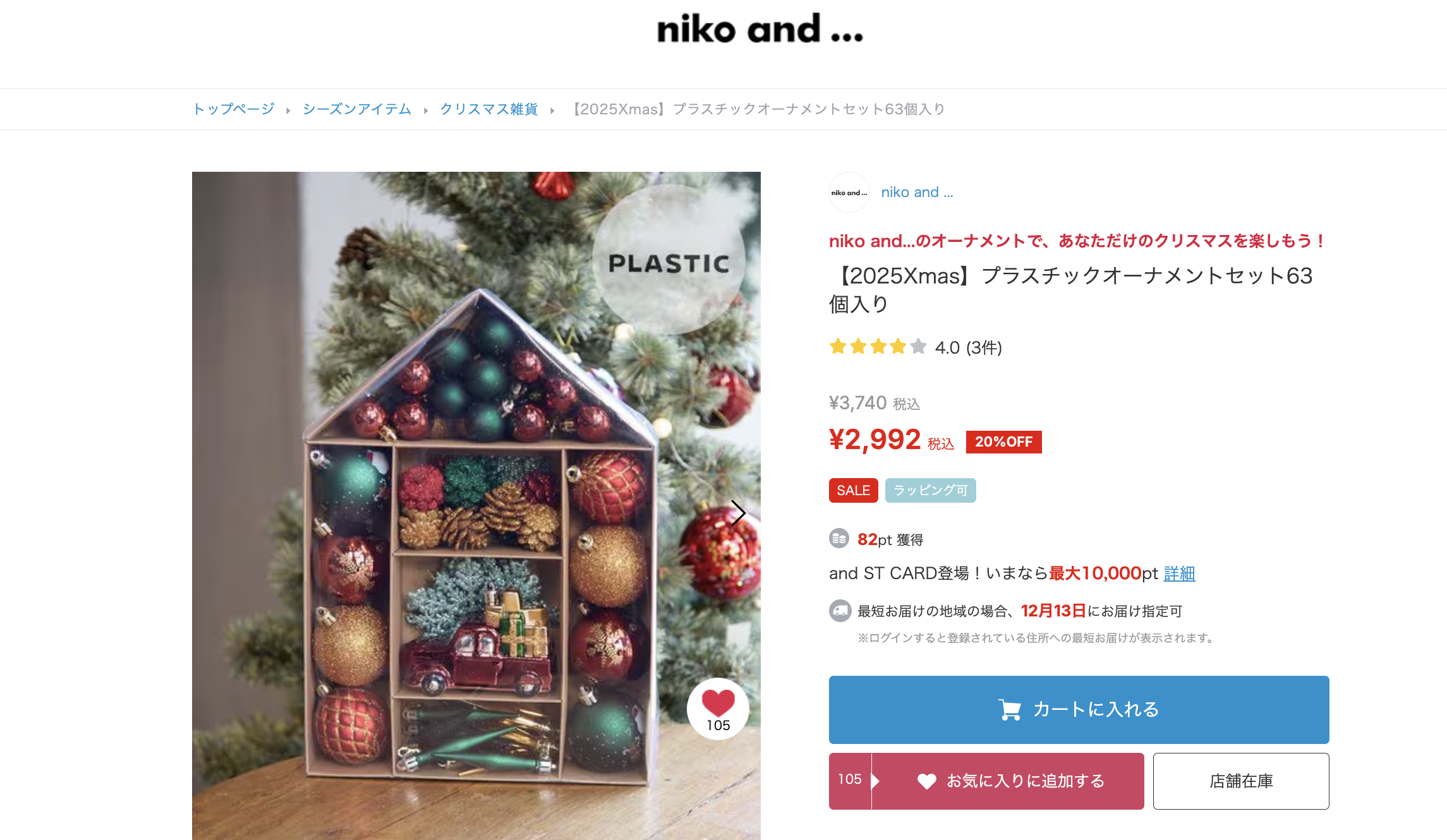Add item with カートに入れる button
The width and height of the screenshot is (1447, 840).
tap(1079, 710)
